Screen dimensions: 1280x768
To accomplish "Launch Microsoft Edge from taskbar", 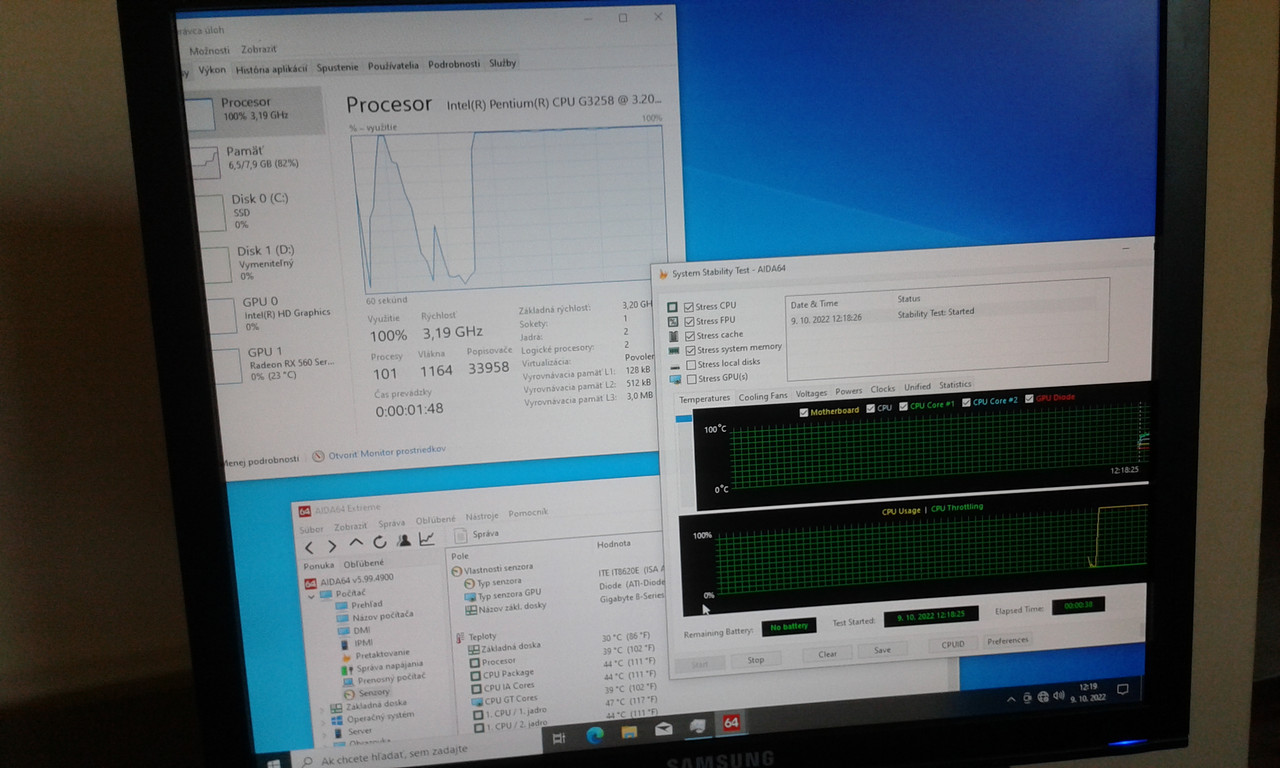I will pyautogui.click(x=594, y=734).
